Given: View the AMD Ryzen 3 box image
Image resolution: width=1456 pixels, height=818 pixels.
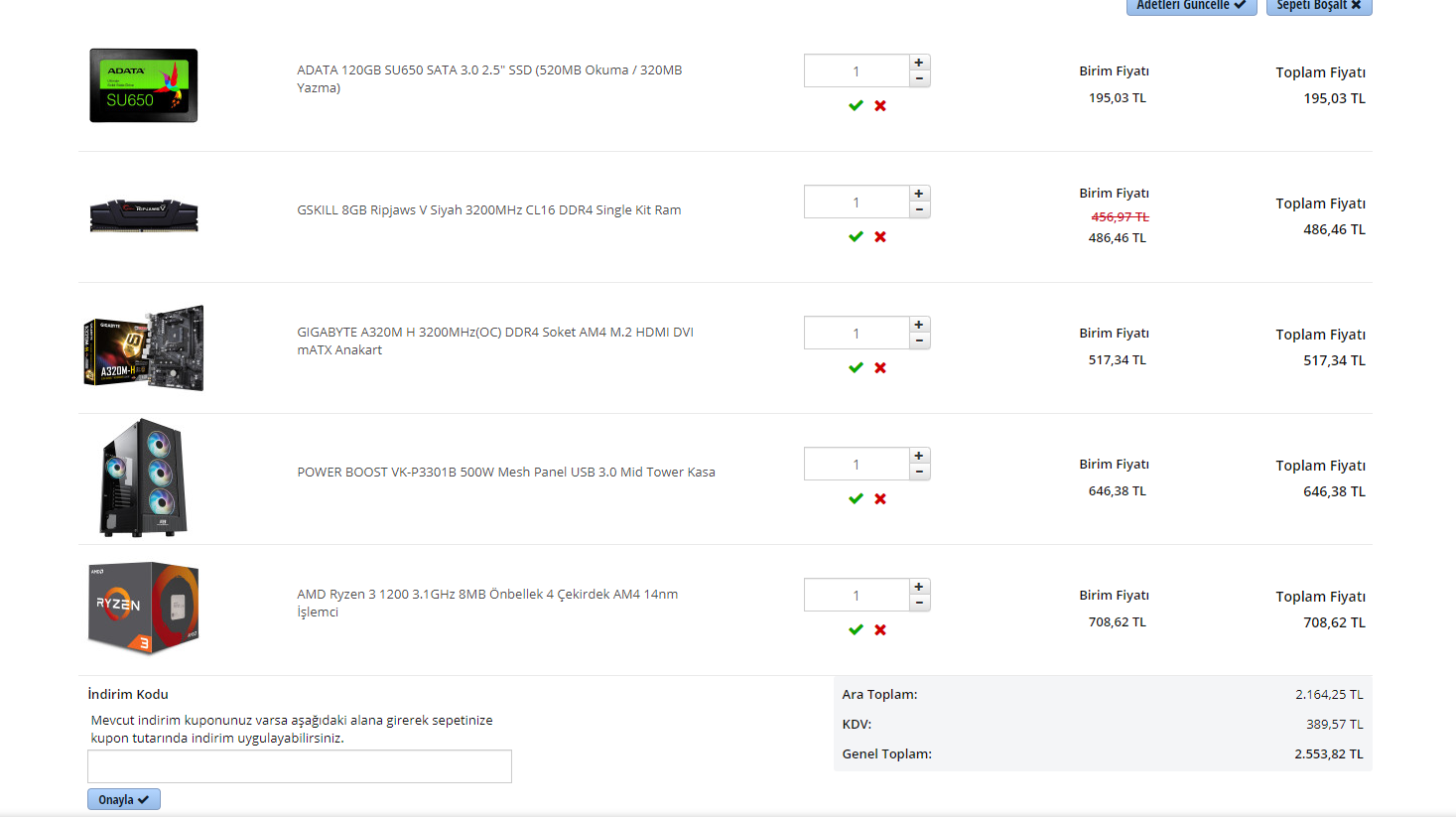Looking at the screenshot, I should 144,609.
